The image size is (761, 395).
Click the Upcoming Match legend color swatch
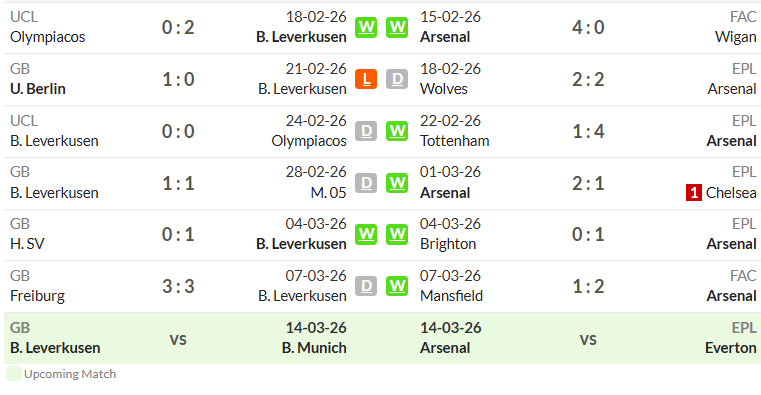tap(14, 374)
